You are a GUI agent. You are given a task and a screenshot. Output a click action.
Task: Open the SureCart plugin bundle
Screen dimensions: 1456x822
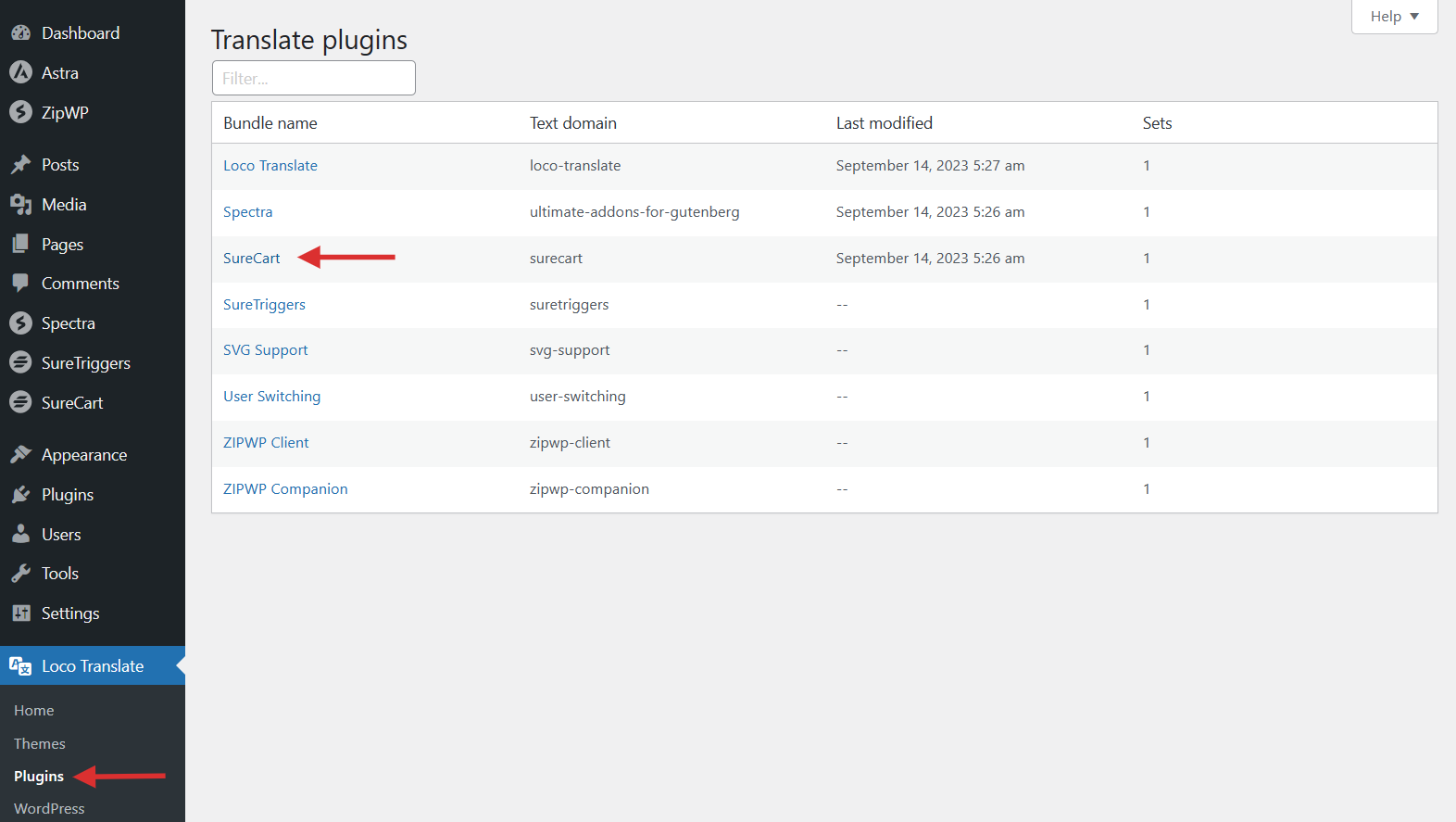tap(252, 259)
